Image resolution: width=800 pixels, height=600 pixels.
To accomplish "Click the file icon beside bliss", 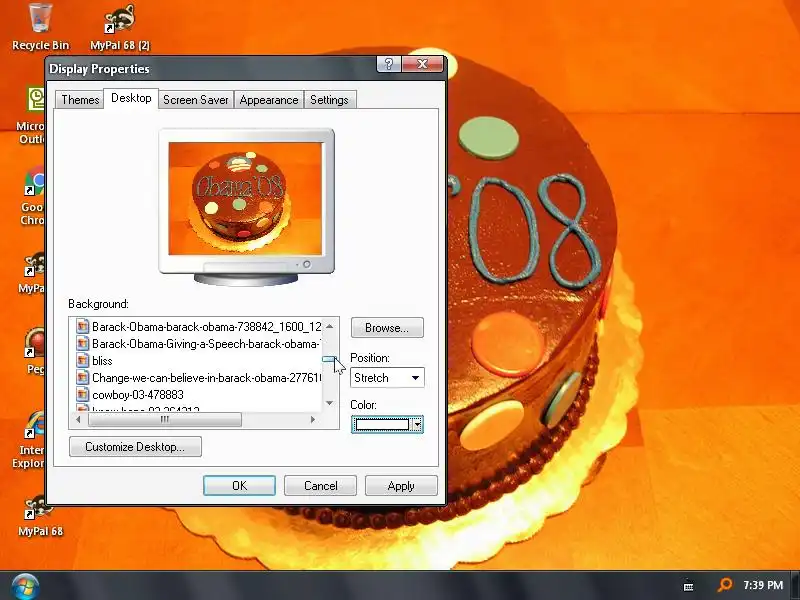I will click(x=83, y=360).
